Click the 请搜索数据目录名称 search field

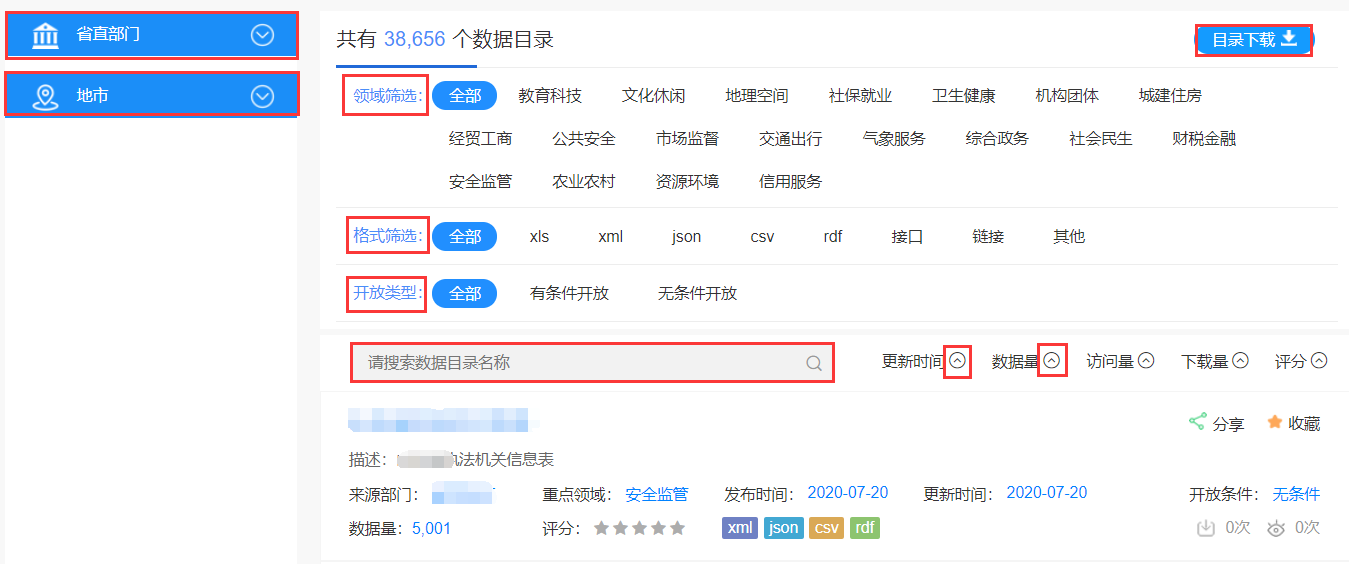(x=580, y=363)
